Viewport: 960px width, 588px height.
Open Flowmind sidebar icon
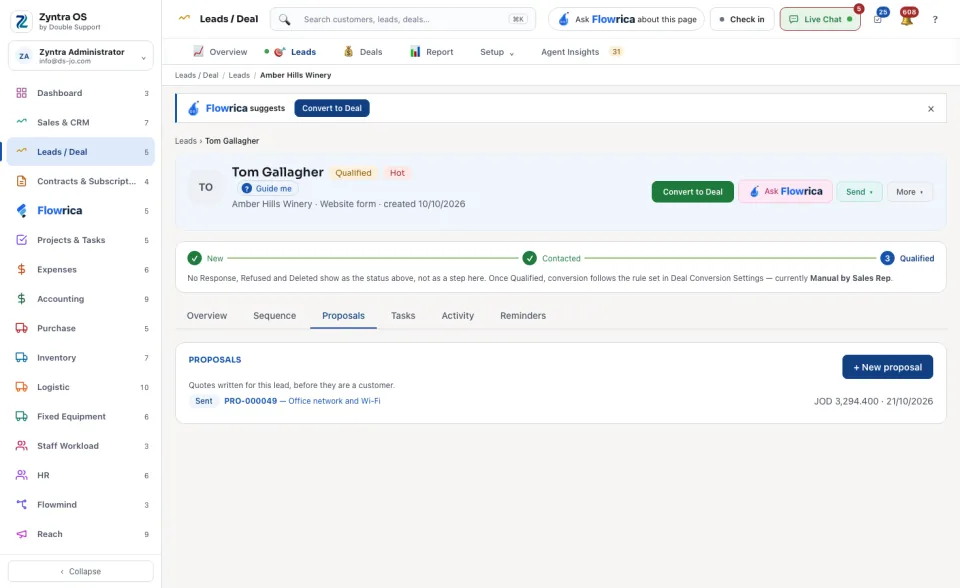[21, 505]
